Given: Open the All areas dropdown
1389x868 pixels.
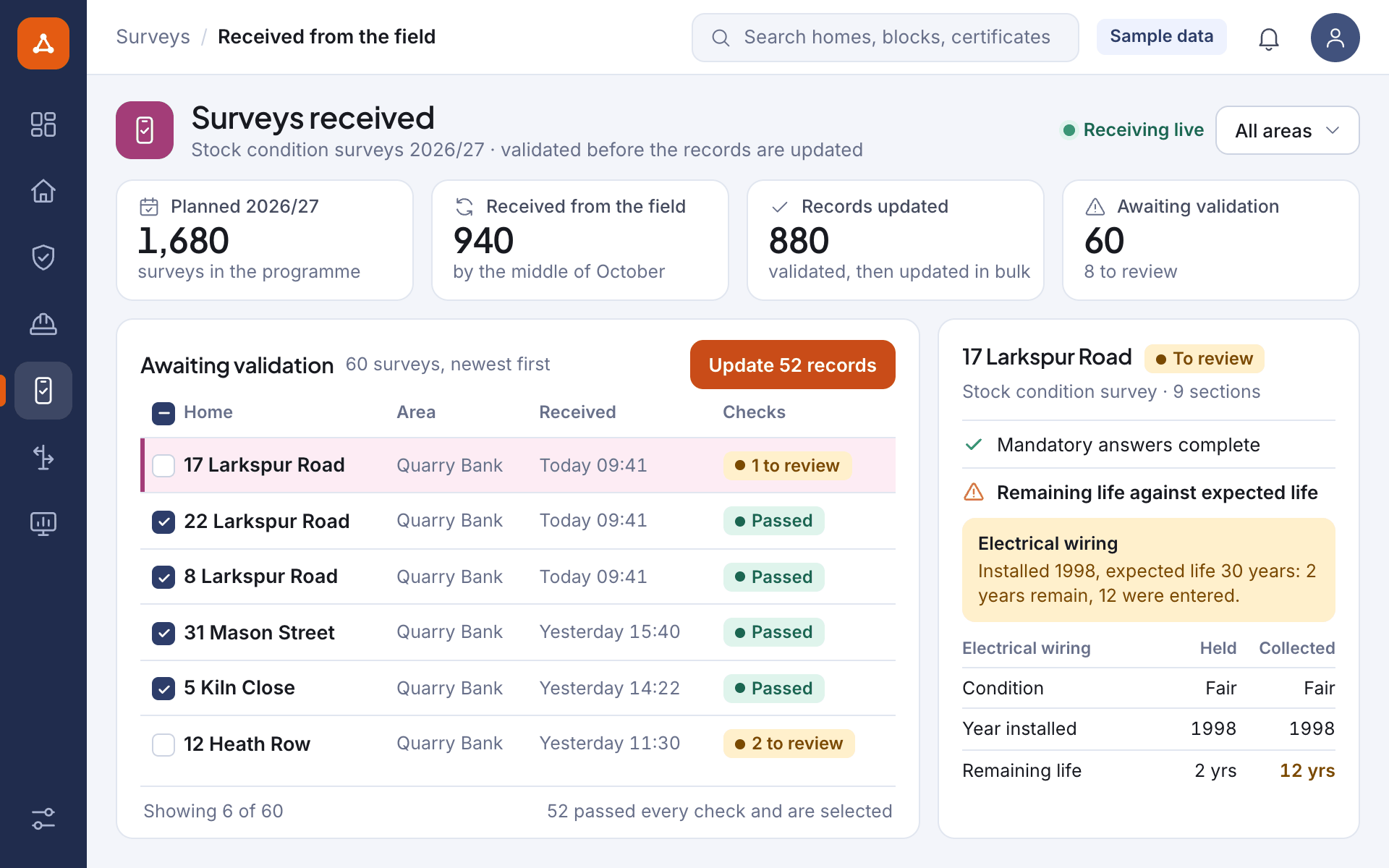Looking at the screenshot, I should pyautogui.click(x=1288, y=130).
